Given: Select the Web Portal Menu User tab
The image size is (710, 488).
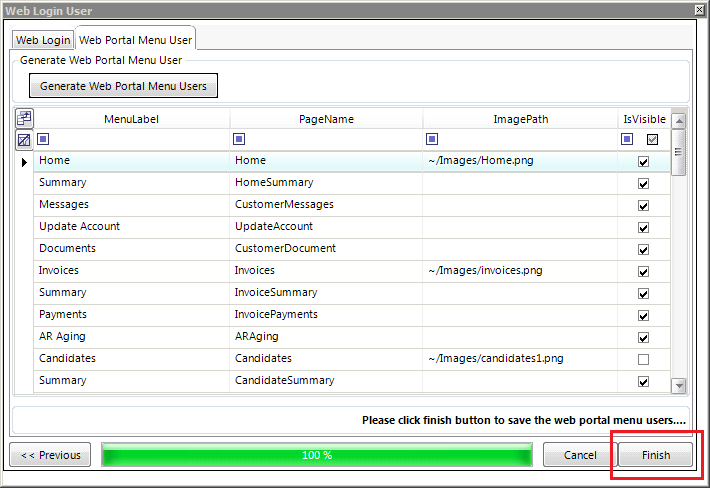Looking at the screenshot, I should (135, 40).
